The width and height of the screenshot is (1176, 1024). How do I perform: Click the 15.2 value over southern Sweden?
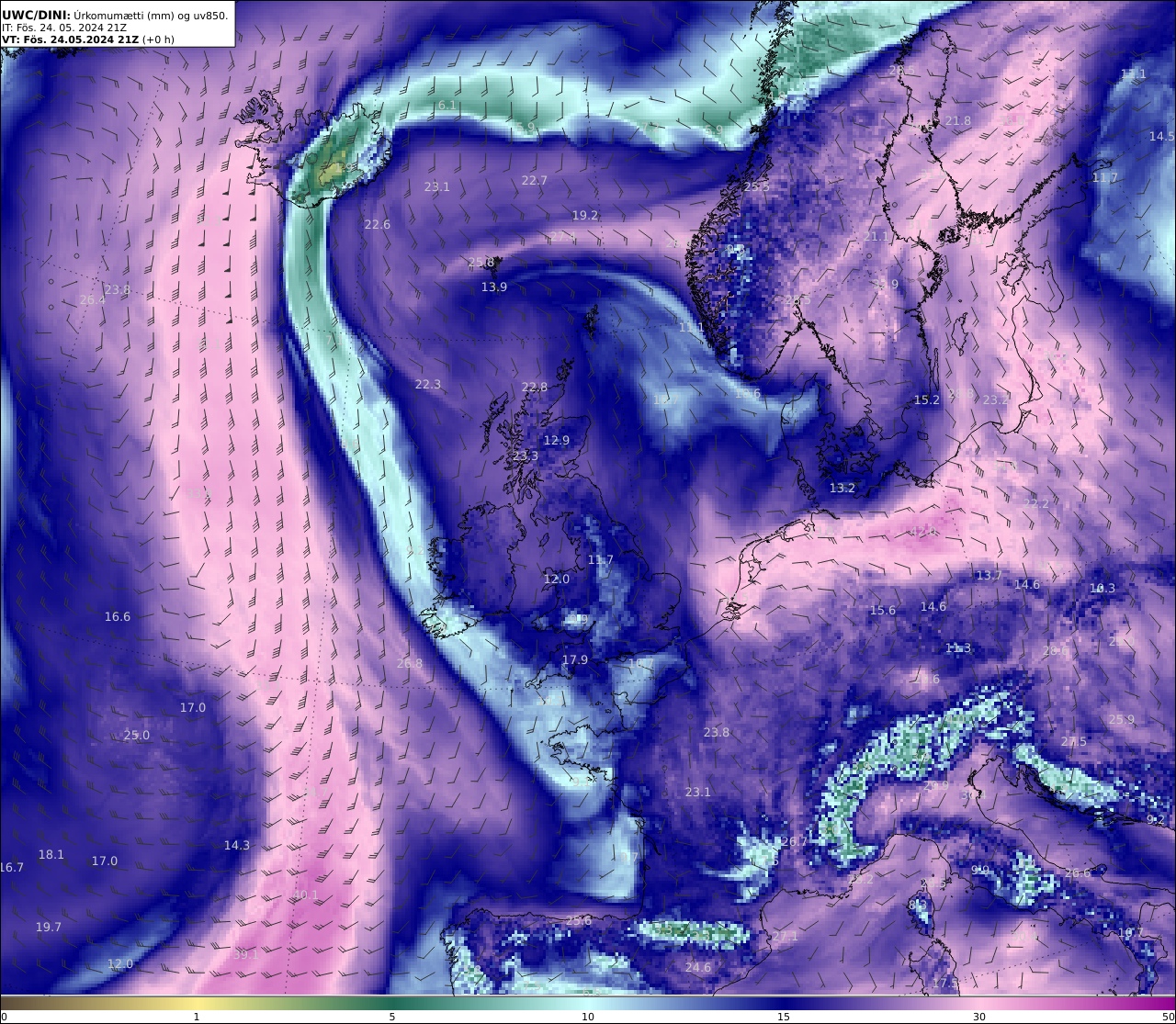(926, 400)
